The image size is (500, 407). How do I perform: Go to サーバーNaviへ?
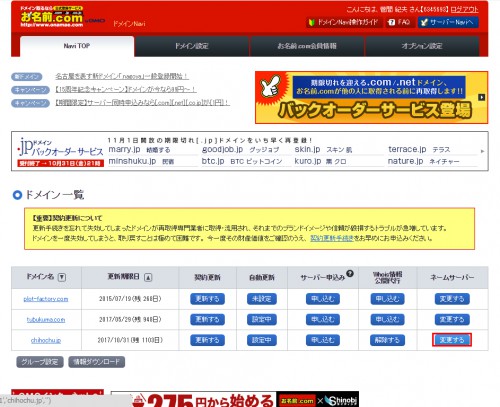448,22
